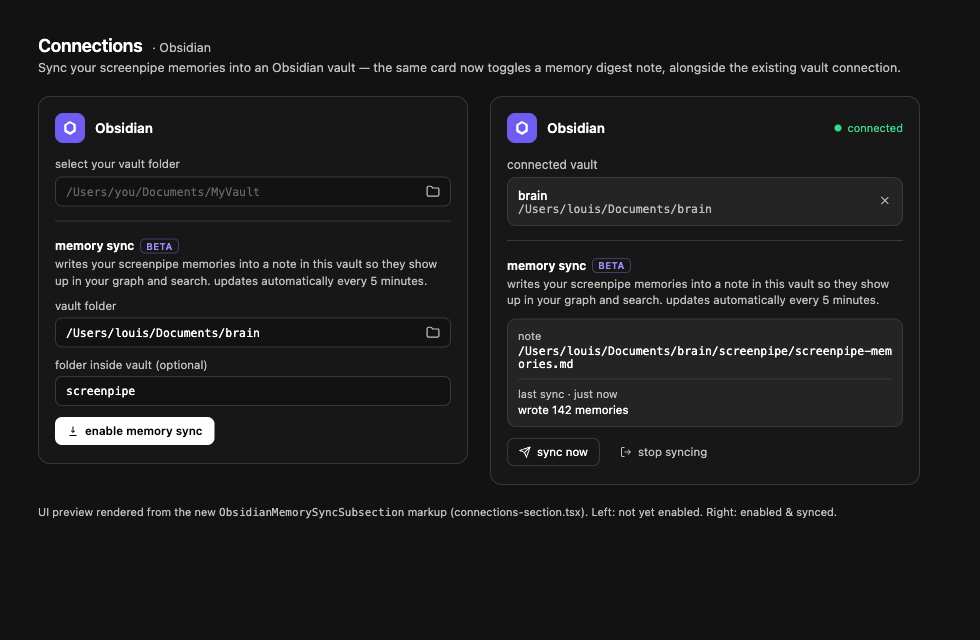Viewport: 980px width, 640px height.
Task: Focus the vault folder field with brain path
Action: click(252, 332)
